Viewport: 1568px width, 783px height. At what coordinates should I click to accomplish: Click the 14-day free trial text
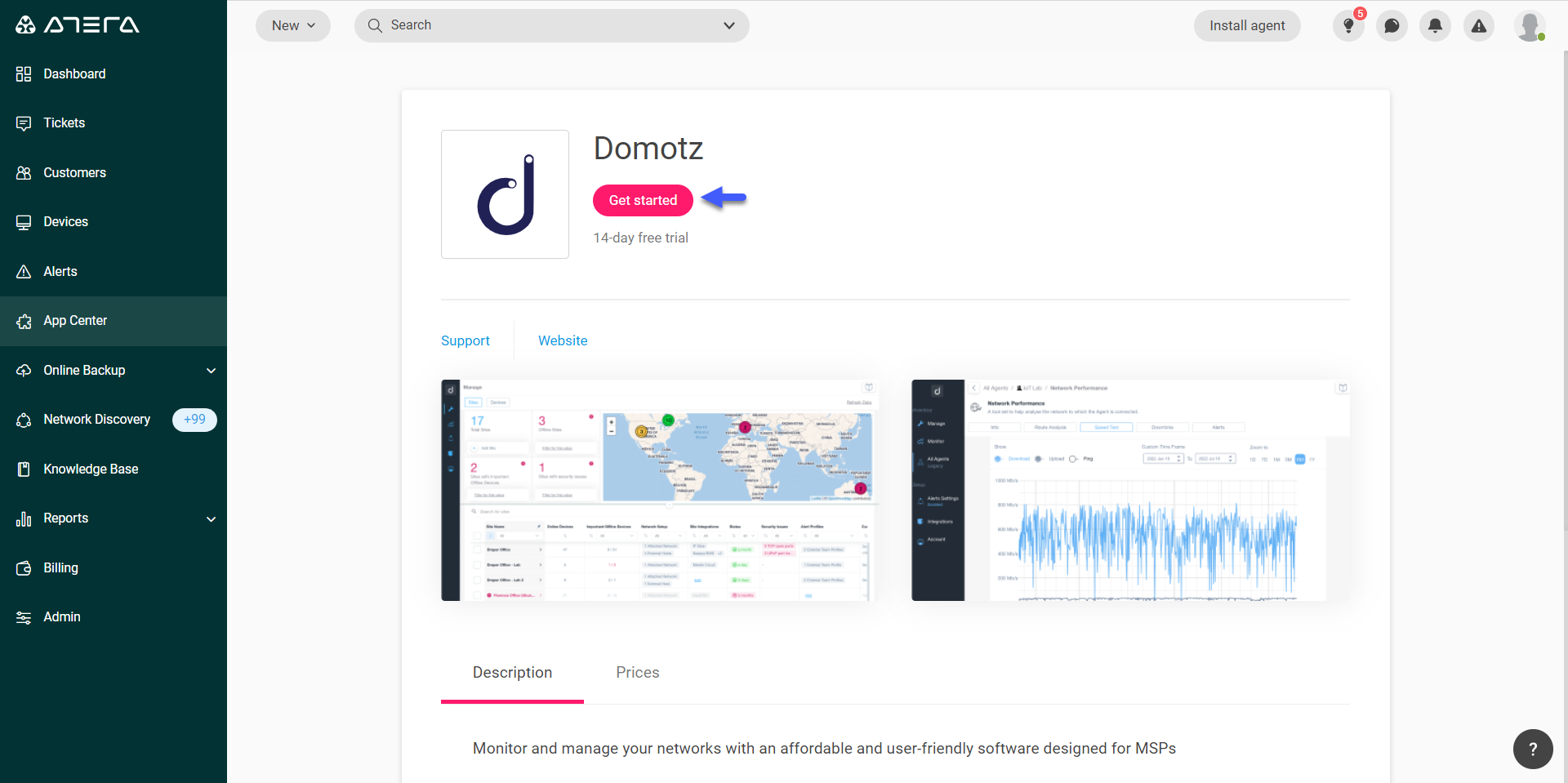(x=641, y=238)
